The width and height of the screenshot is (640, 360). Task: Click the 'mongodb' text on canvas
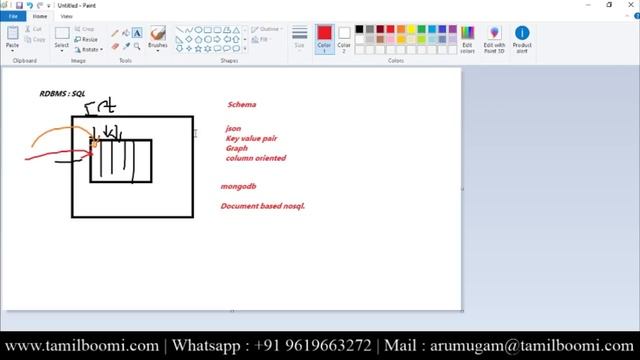pyautogui.click(x=238, y=187)
